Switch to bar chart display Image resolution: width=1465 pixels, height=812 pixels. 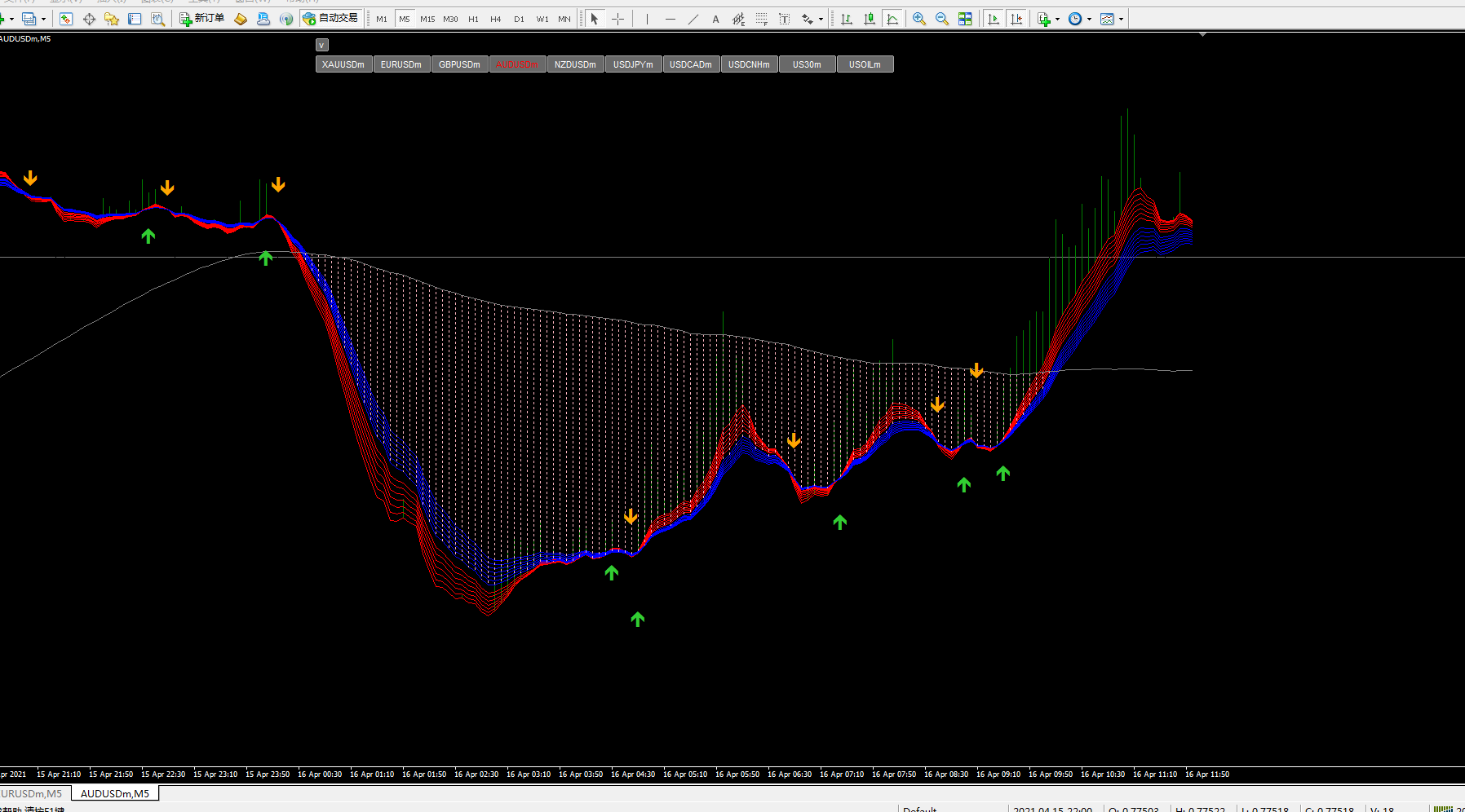click(x=847, y=19)
